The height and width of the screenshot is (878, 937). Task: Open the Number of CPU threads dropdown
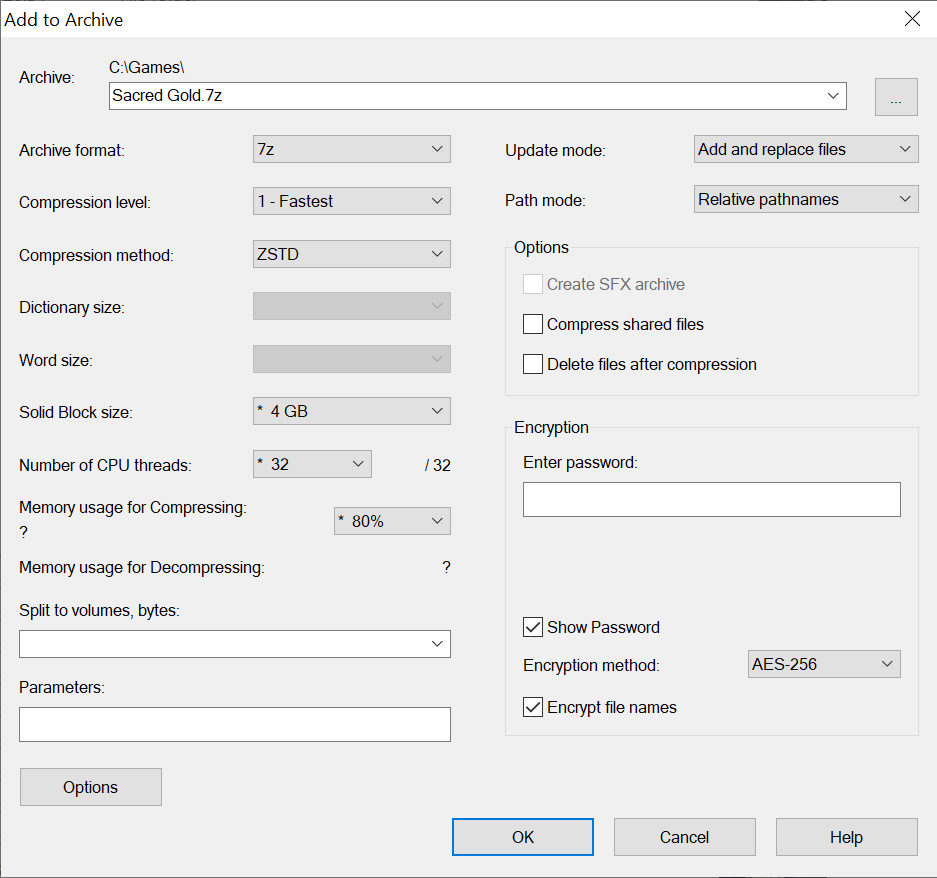312,464
